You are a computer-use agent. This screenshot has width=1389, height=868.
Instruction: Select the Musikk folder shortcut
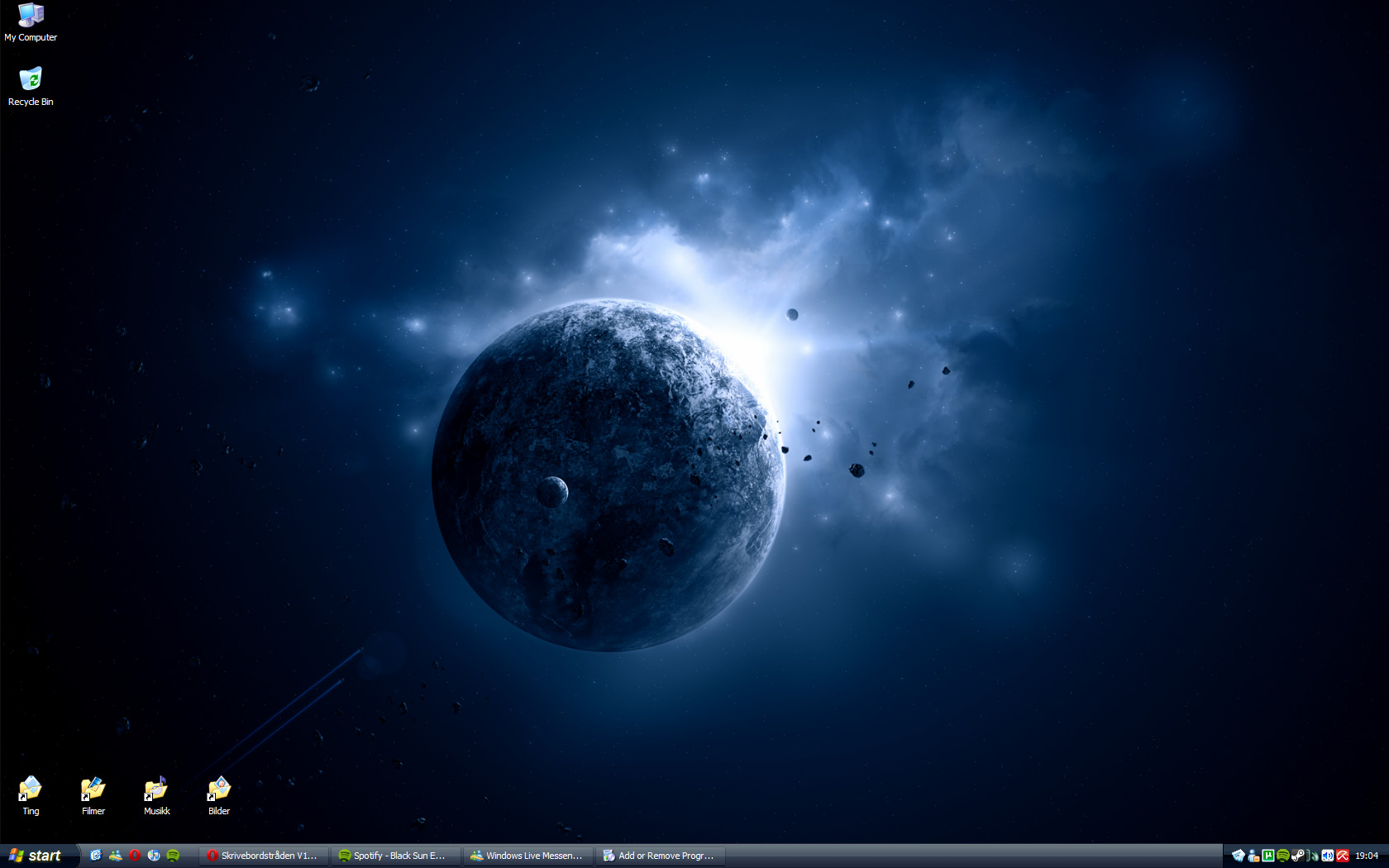[x=156, y=796]
